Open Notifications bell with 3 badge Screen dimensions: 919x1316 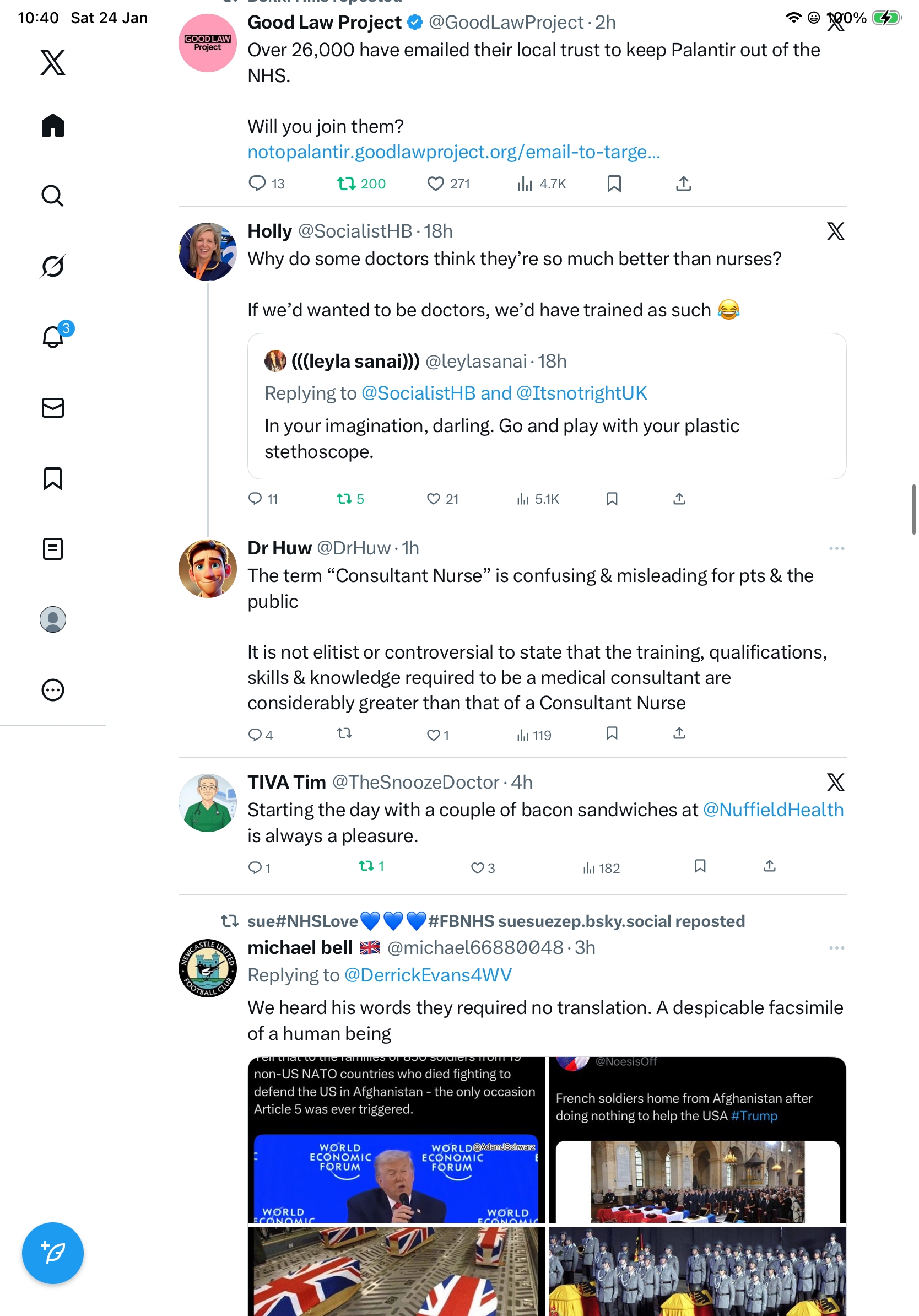(x=53, y=337)
